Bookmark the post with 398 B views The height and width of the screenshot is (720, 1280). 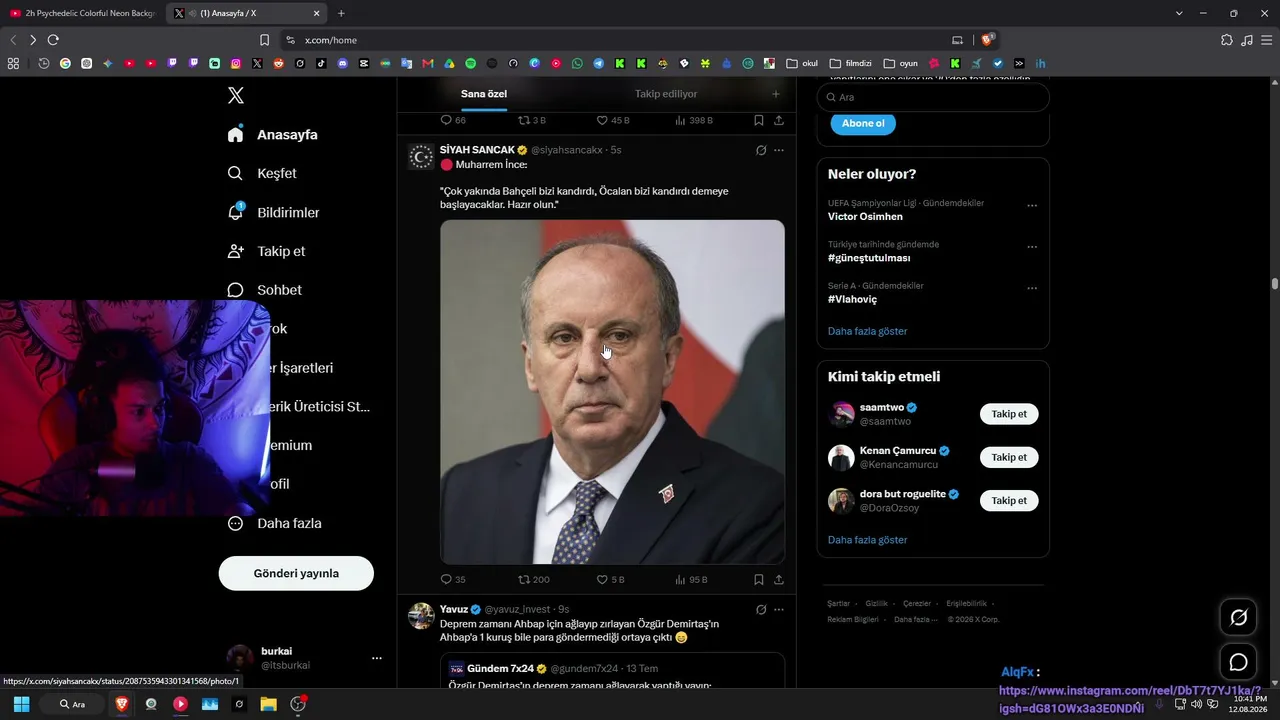click(759, 120)
